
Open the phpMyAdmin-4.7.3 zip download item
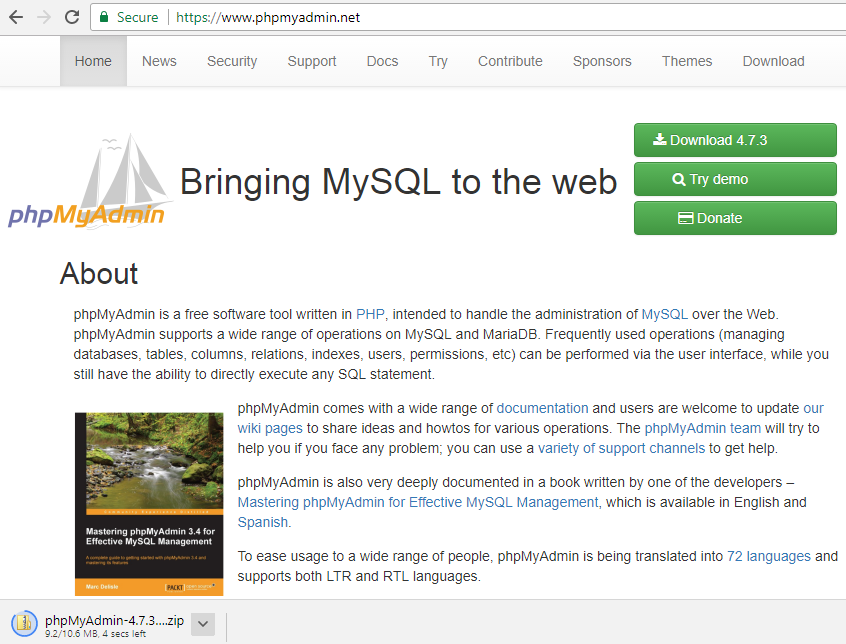pyautogui.click(x=114, y=620)
